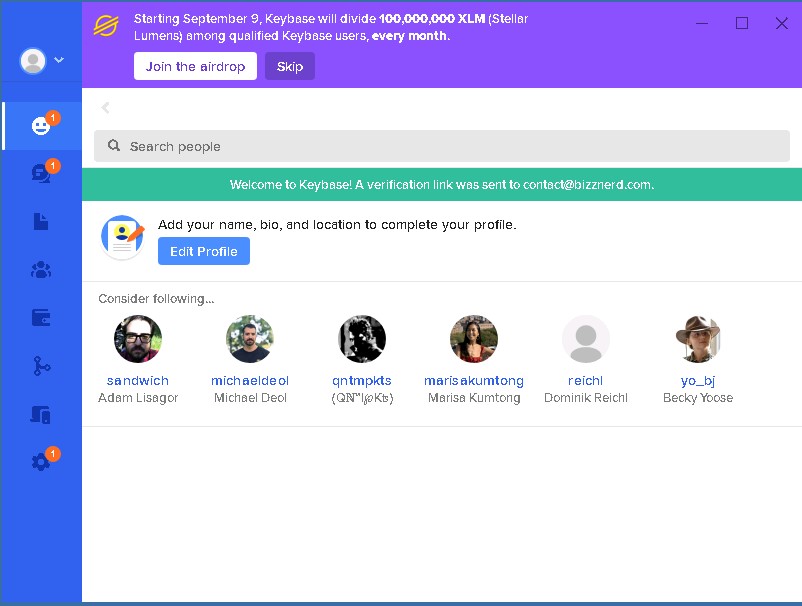Open qntmpkts's avatar photo

(362, 339)
